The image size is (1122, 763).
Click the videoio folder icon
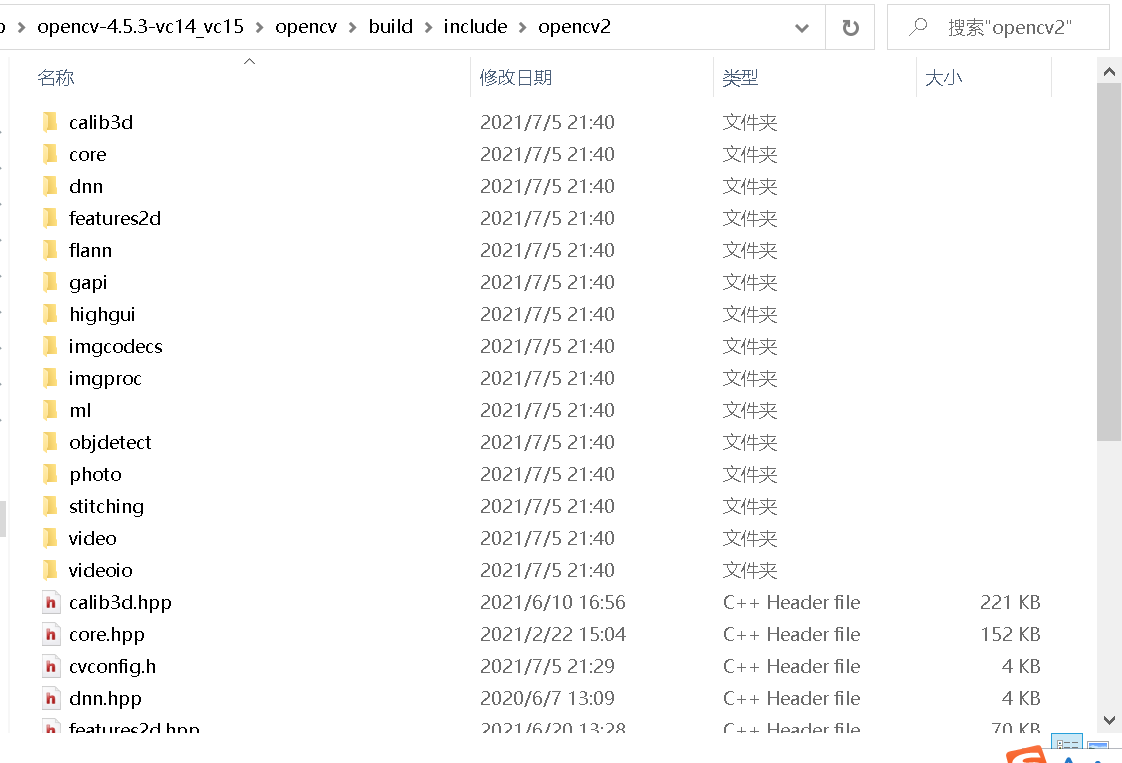click(x=50, y=570)
